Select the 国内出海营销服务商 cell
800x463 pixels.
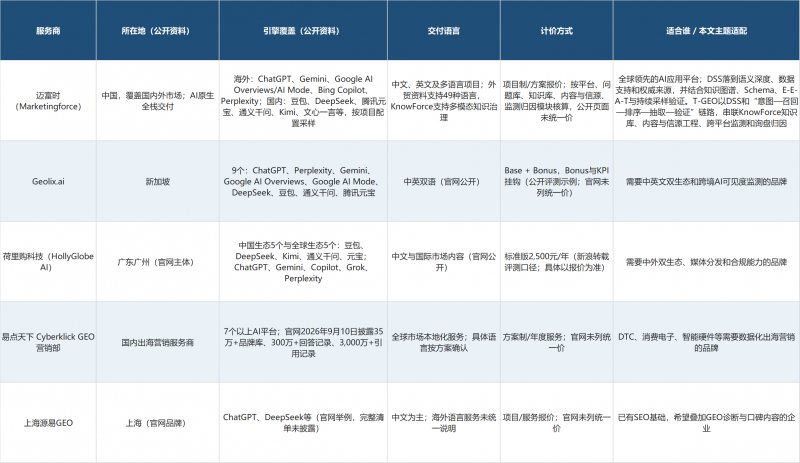point(158,342)
